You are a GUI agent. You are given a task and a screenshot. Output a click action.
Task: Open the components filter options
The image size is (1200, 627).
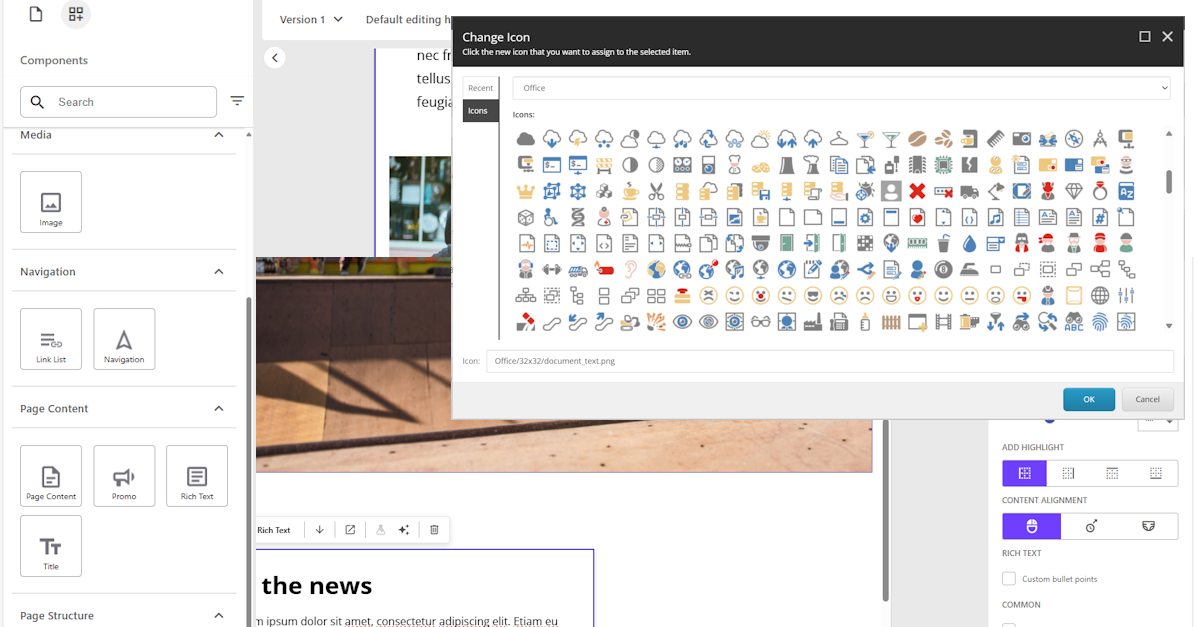pos(237,101)
